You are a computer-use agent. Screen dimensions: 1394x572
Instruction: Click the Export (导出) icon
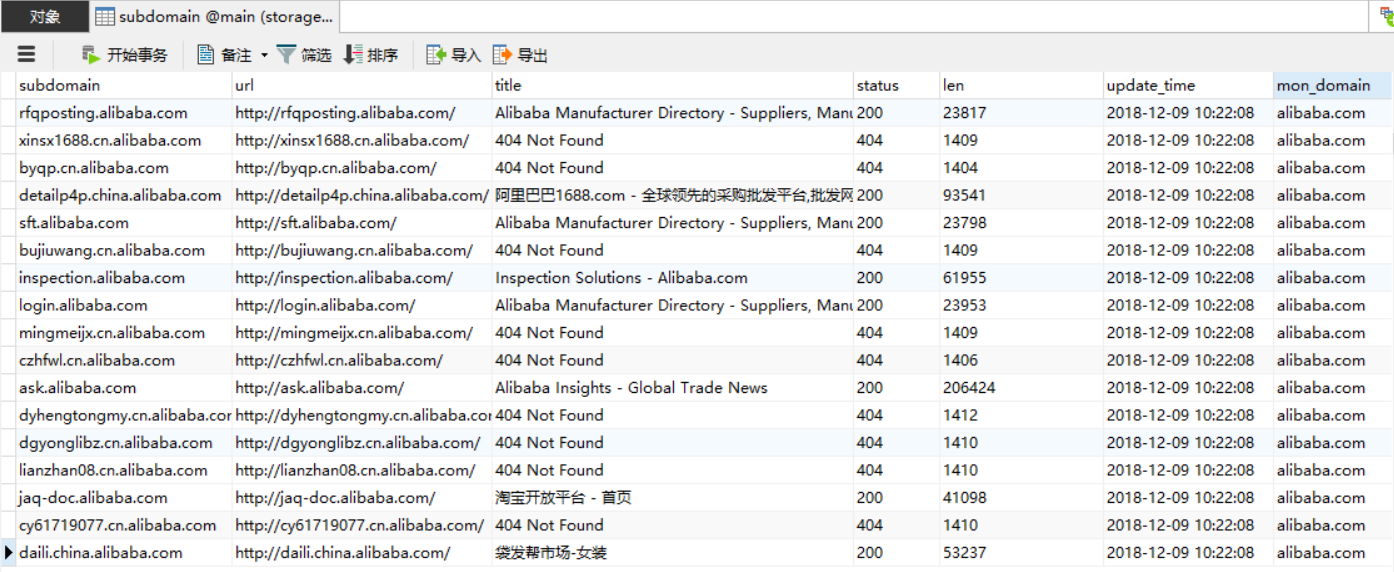coord(502,55)
